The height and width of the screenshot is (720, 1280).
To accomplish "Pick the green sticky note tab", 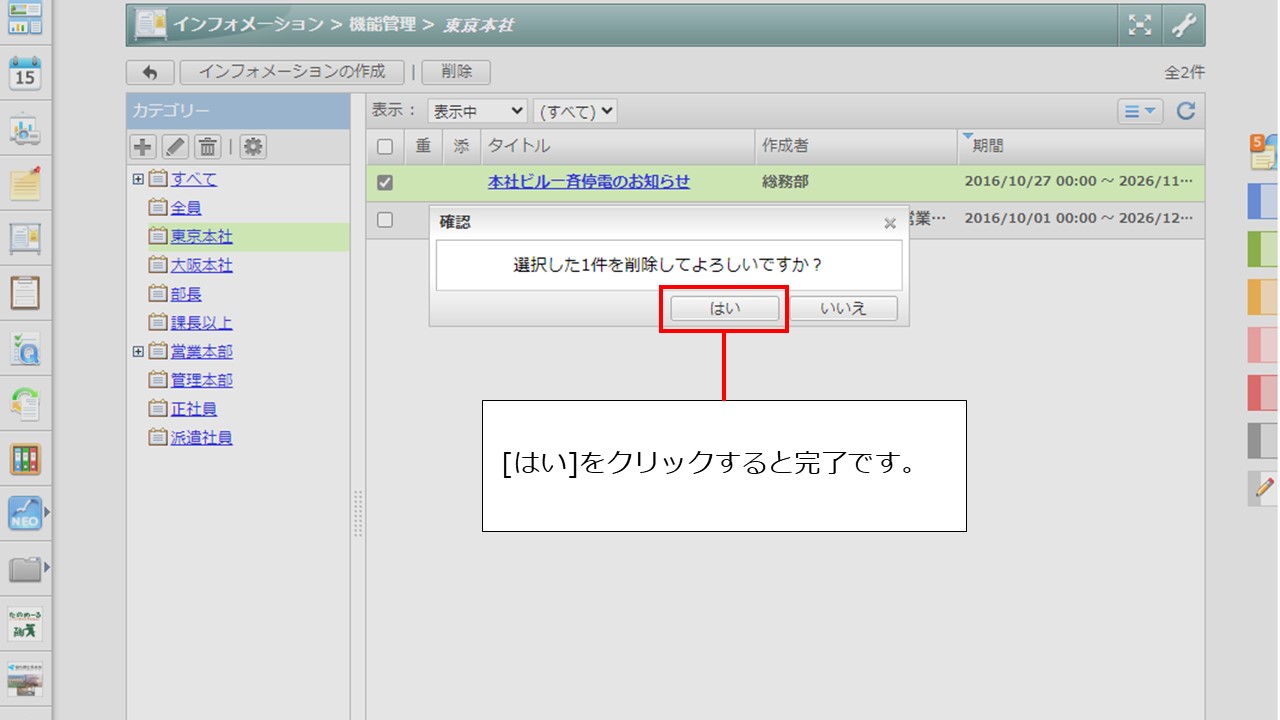I will (x=1264, y=248).
